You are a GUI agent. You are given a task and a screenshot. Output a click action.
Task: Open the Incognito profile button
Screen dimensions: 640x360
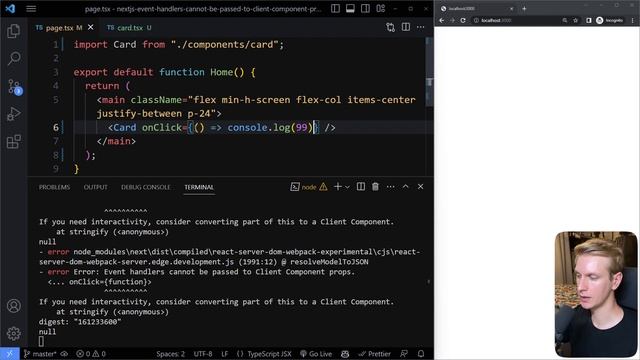(x=610, y=20)
